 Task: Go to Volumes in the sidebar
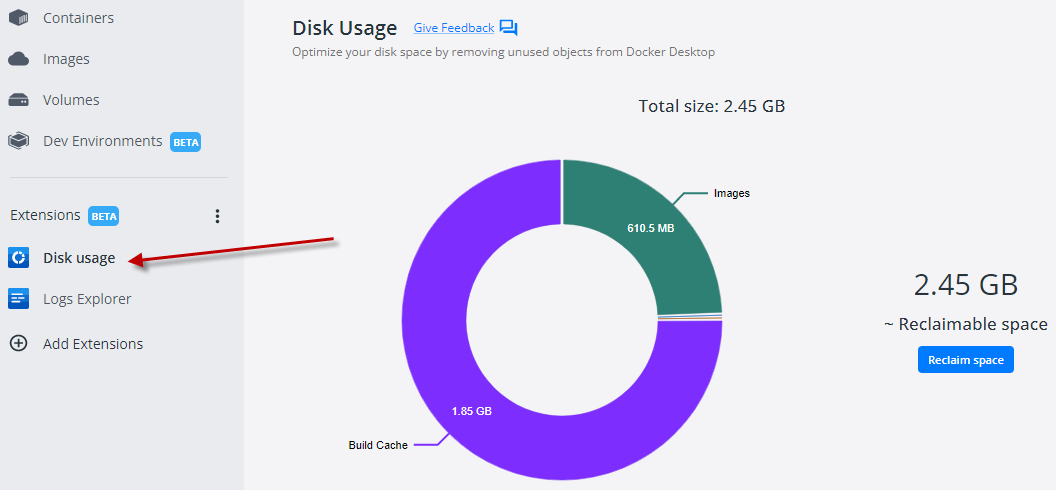[x=71, y=100]
